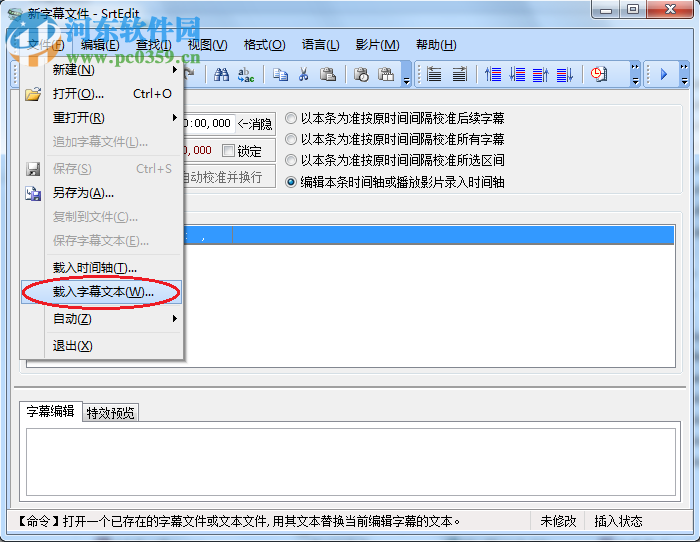Select 编辑本条时间轴或播放影片录入时间轴 radio
The height and width of the screenshot is (542, 700).
(291, 182)
